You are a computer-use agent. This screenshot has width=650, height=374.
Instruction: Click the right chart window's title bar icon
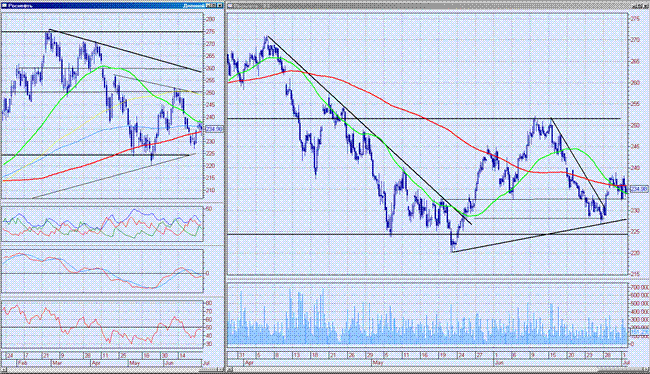(x=230, y=5)
